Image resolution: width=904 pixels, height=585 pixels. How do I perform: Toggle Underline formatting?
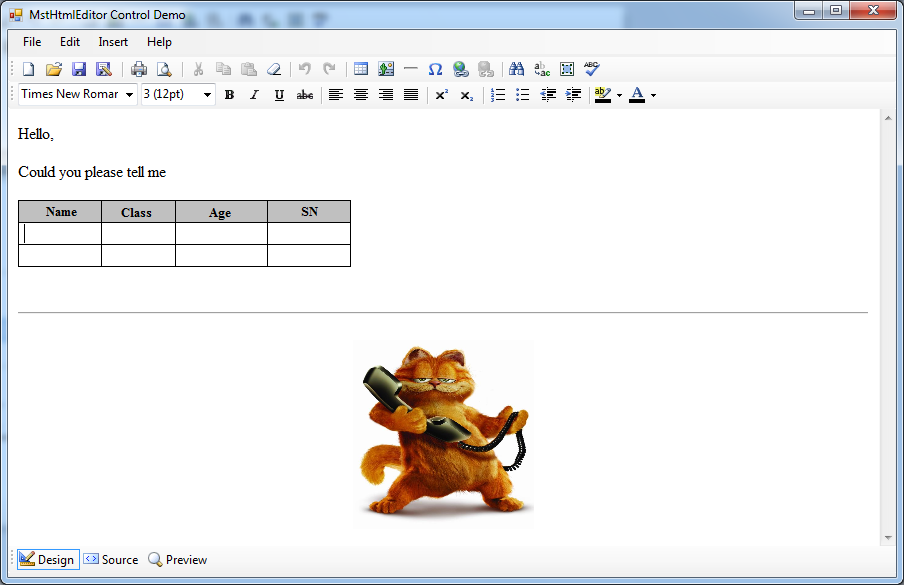point(280,95)
